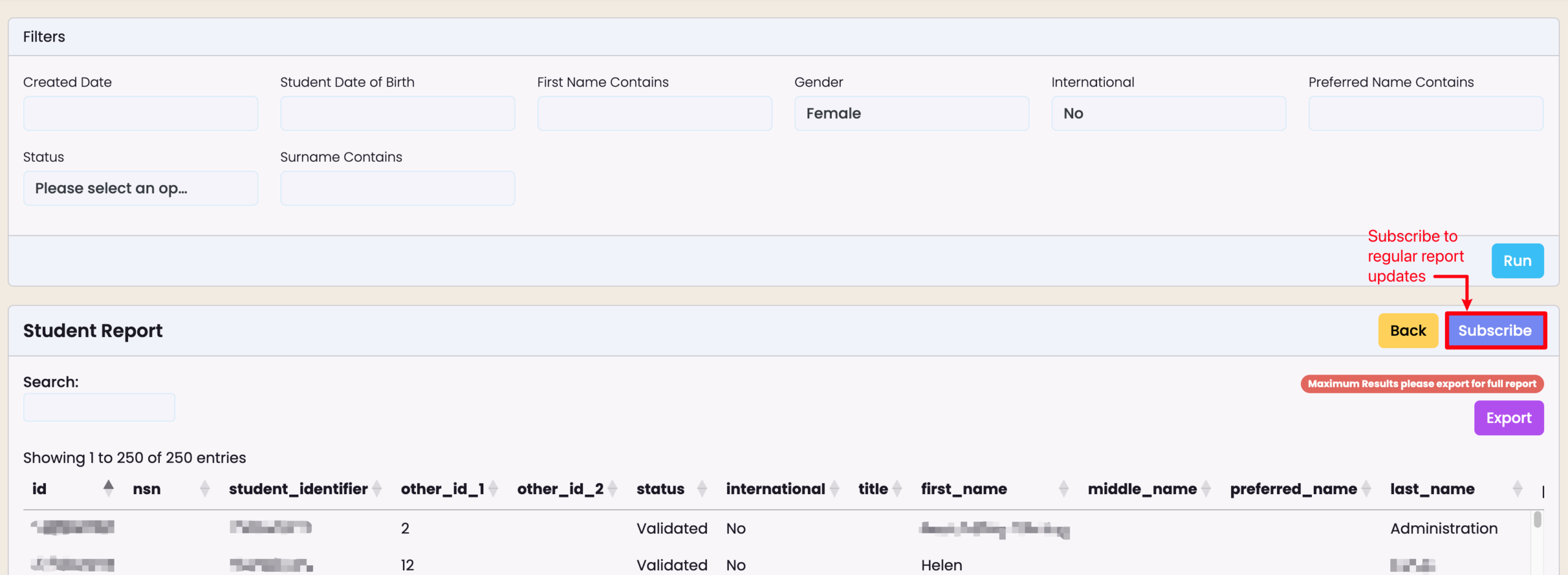Sort by first_name column

(x=1063, y=489)
